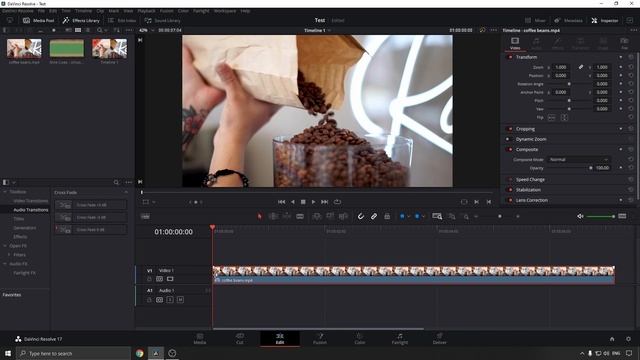Open Chrome from the Windows taskbar
The image size is (640, 360).
click(x=140, y=353)
